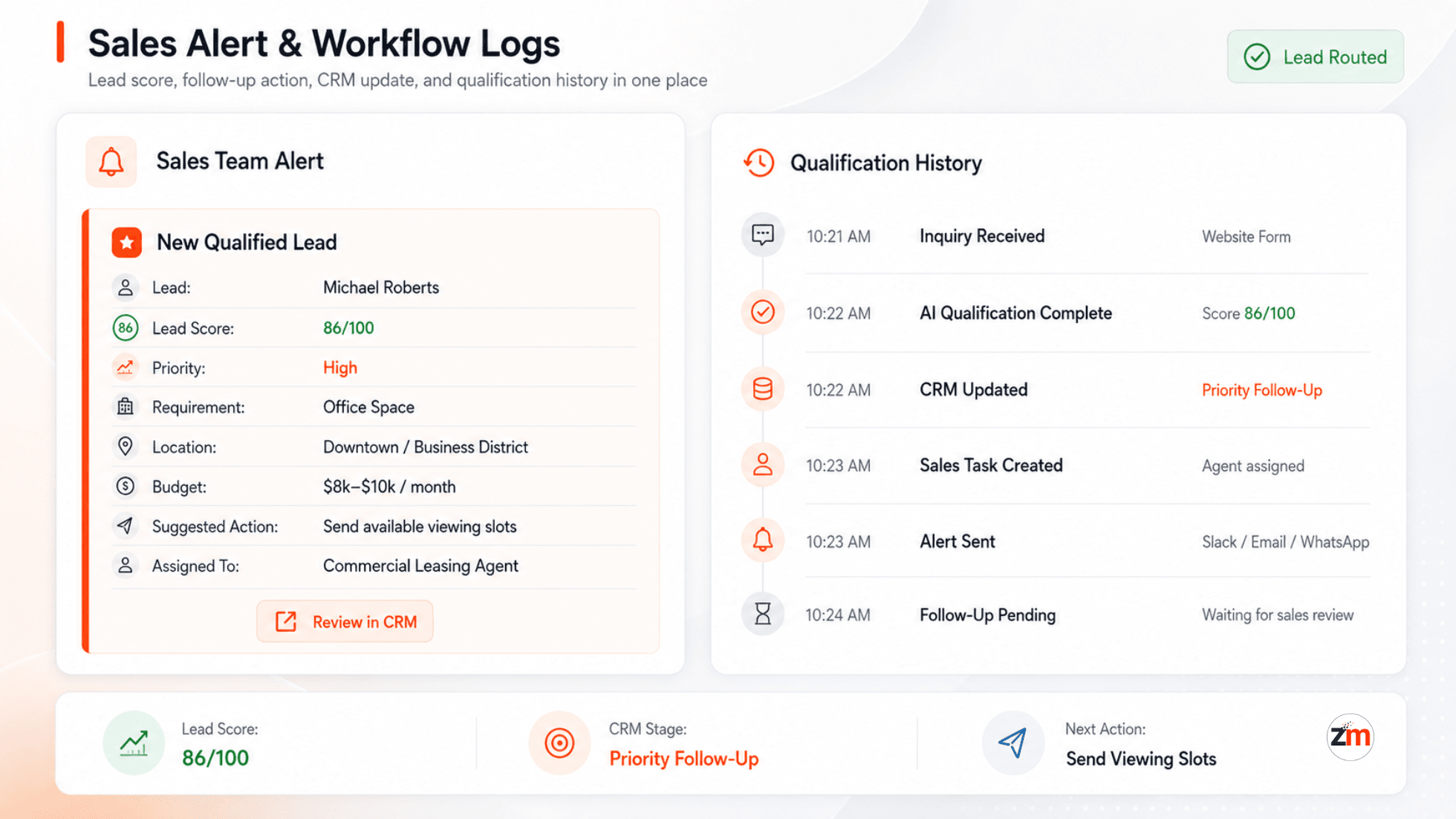Click the Sales Alert & Workflow Logs title

tap(324, 43)
